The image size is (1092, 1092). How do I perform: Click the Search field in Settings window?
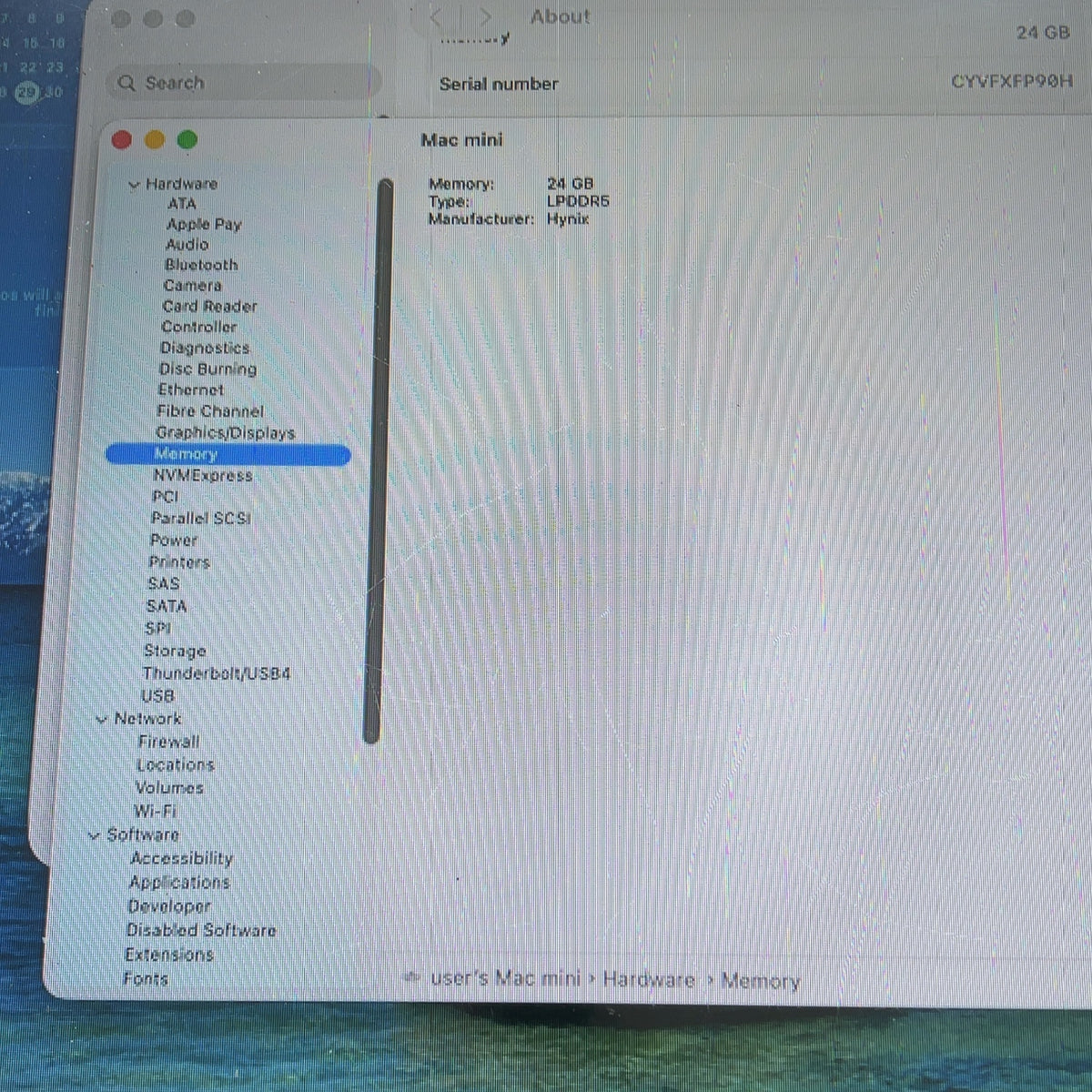tap(244, 83)
